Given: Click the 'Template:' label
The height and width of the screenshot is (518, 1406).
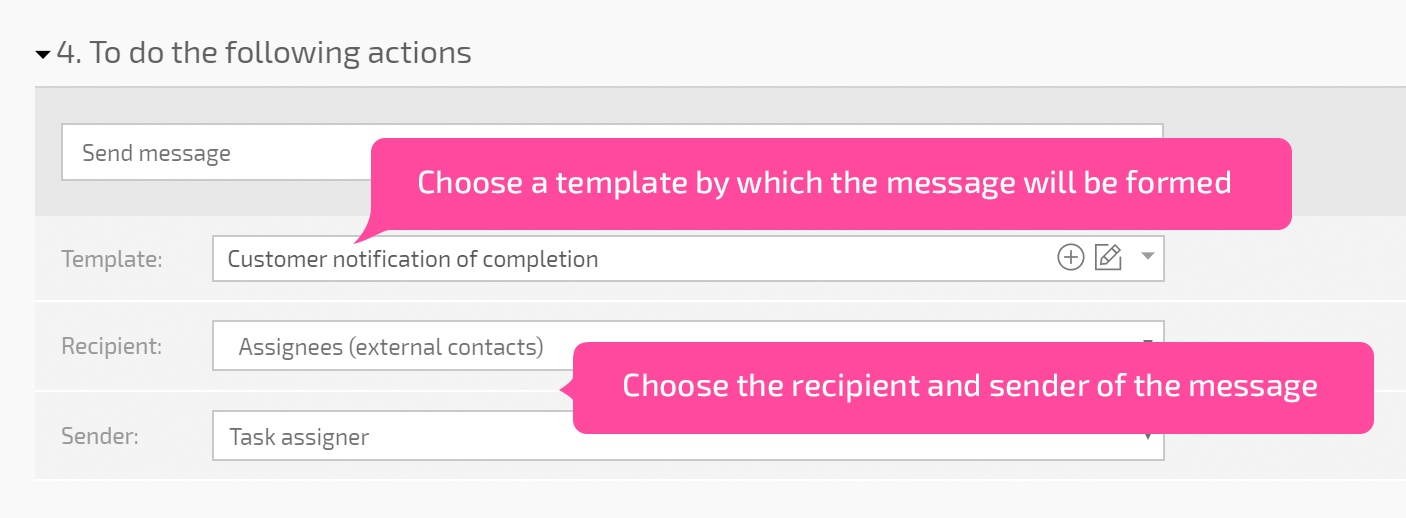Looking at the screenshot, I should [112, 259].
